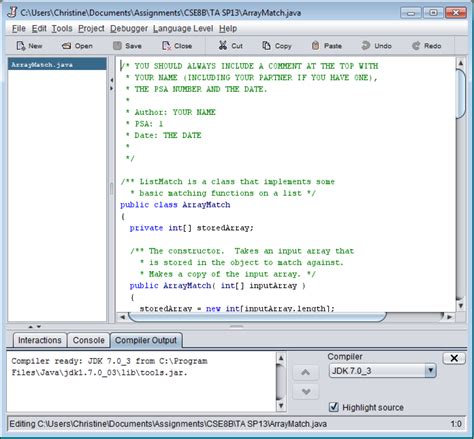
Task: Switch to the Console tab
Action: pos(89,340)
